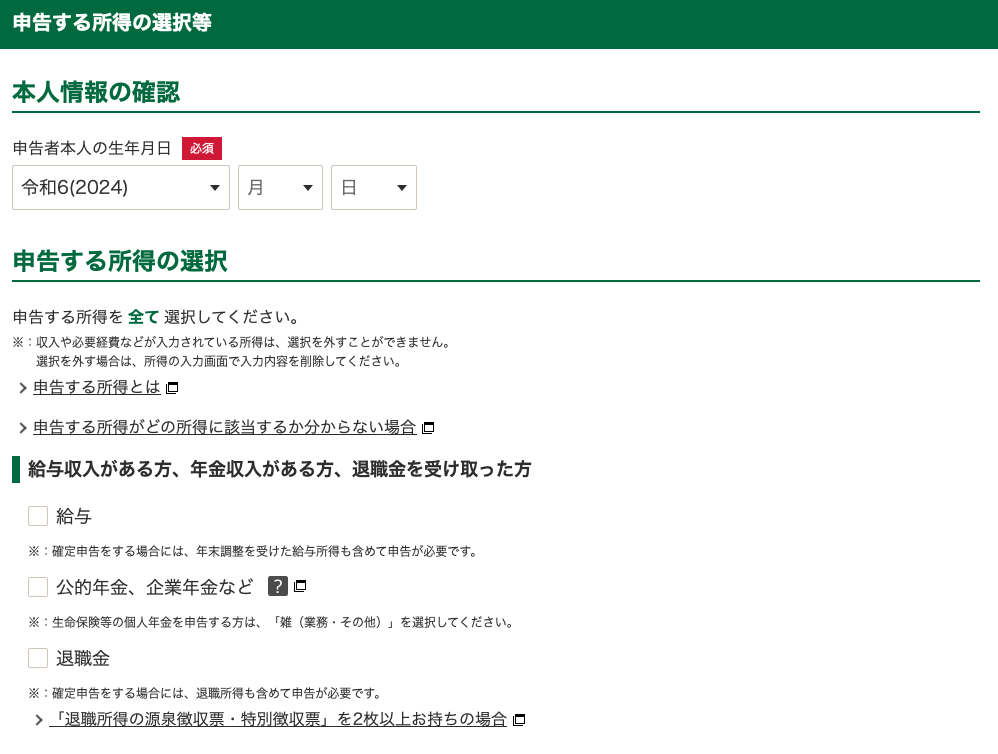Click the 申告する所得の選択等 page title
998x754 pixels.
[x=112, y=22]
